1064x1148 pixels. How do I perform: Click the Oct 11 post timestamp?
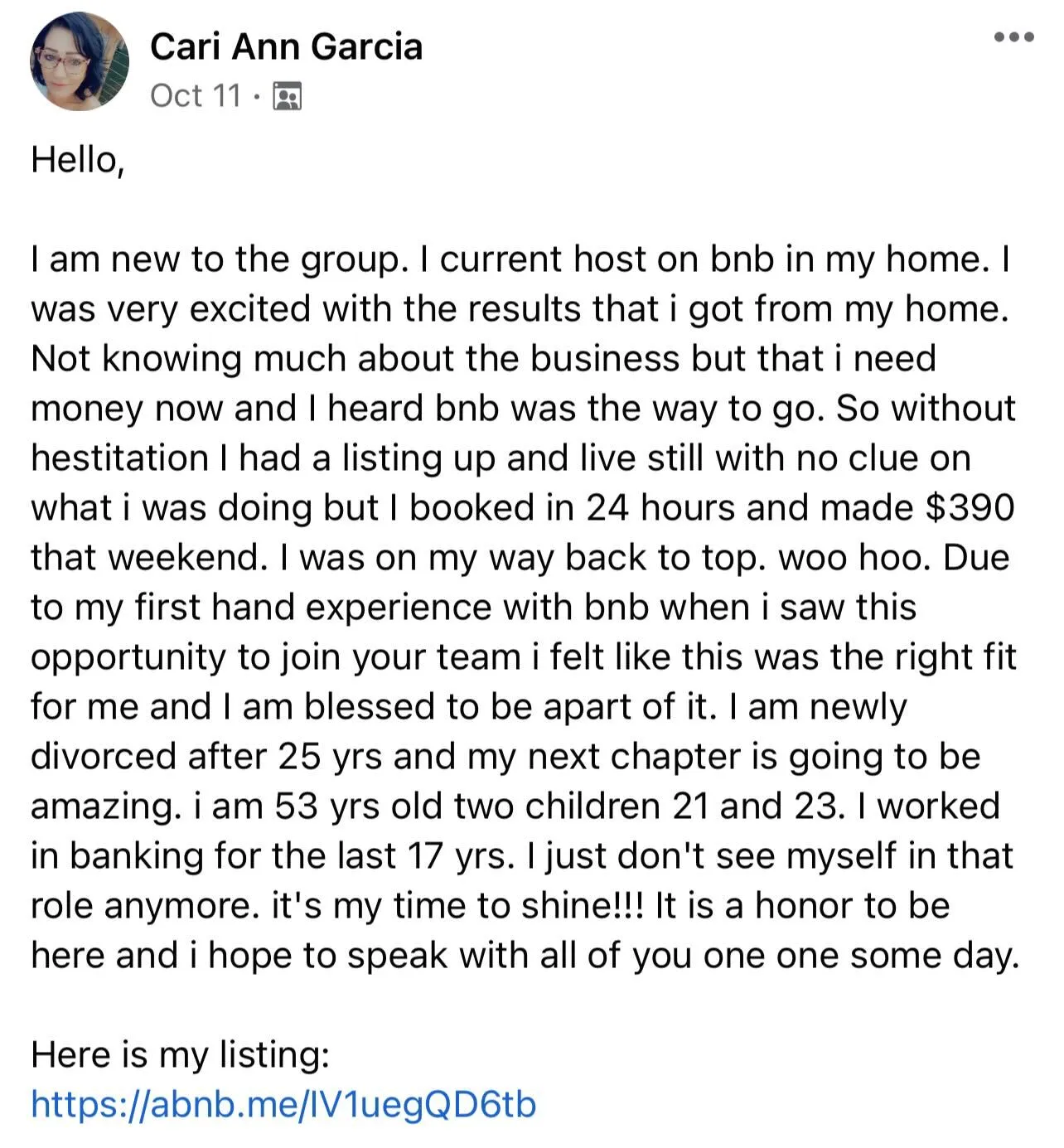(x=196, y=95)
